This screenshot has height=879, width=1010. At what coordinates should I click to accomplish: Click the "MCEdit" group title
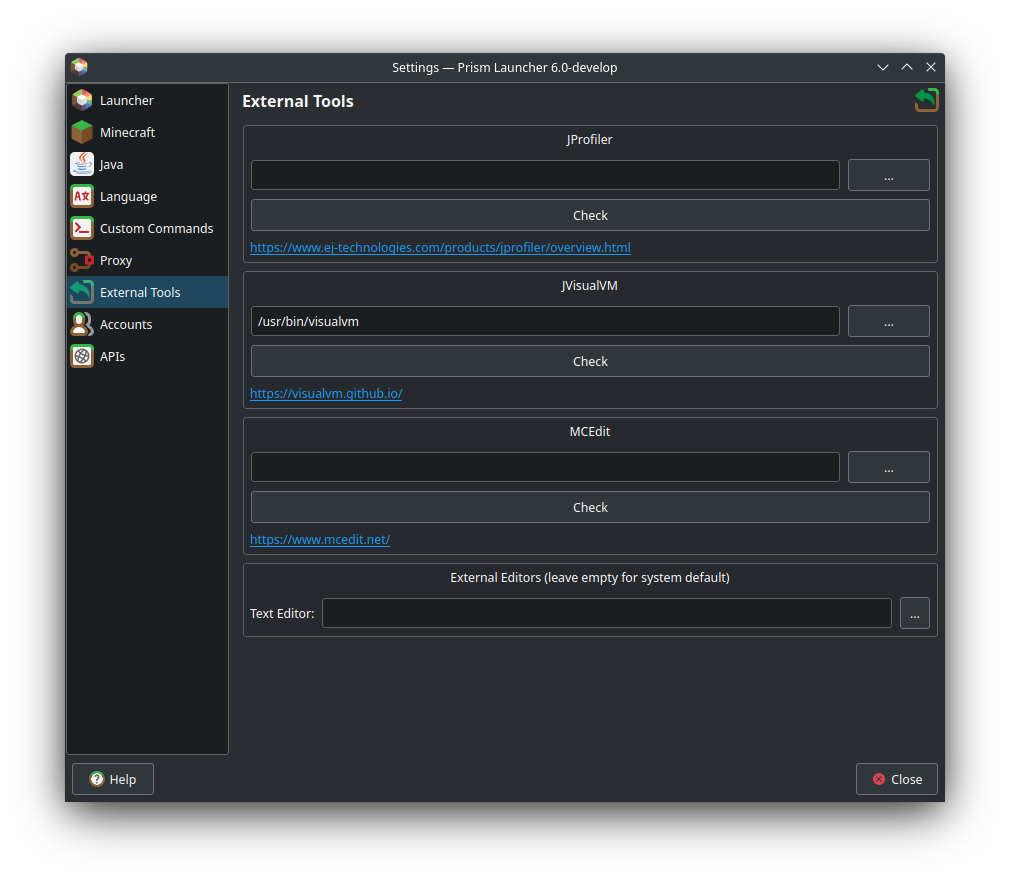click(589, 431)
